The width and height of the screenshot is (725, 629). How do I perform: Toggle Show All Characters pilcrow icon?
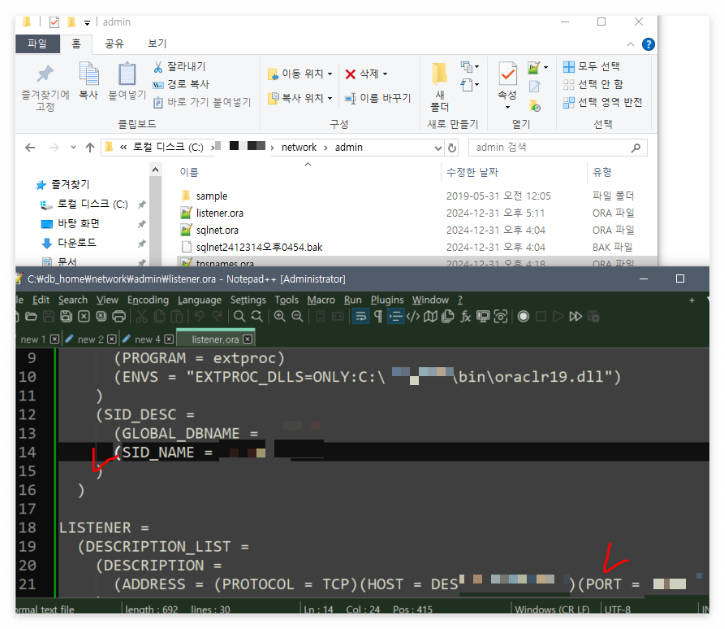point(378,316)
